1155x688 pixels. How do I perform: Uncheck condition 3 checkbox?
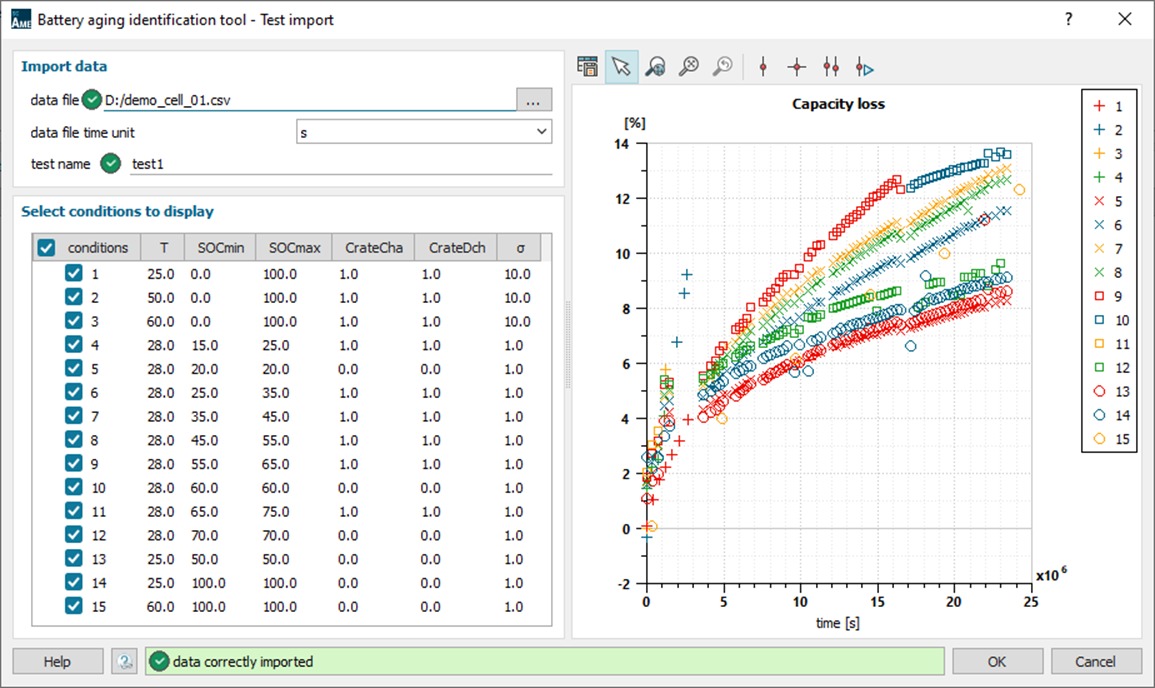tap(74, 321)
